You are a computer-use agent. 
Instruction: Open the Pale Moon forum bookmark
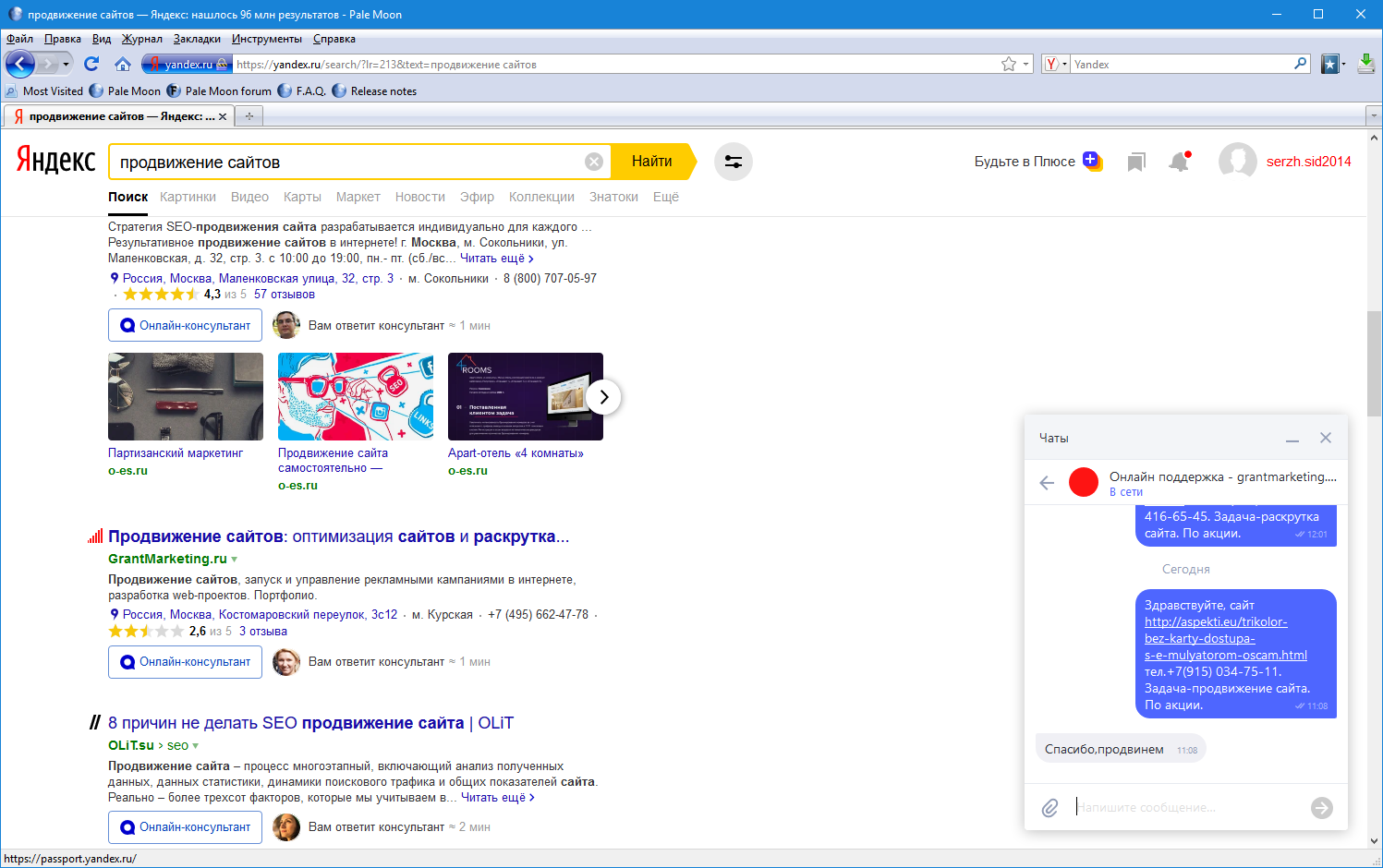pos(219,91)
